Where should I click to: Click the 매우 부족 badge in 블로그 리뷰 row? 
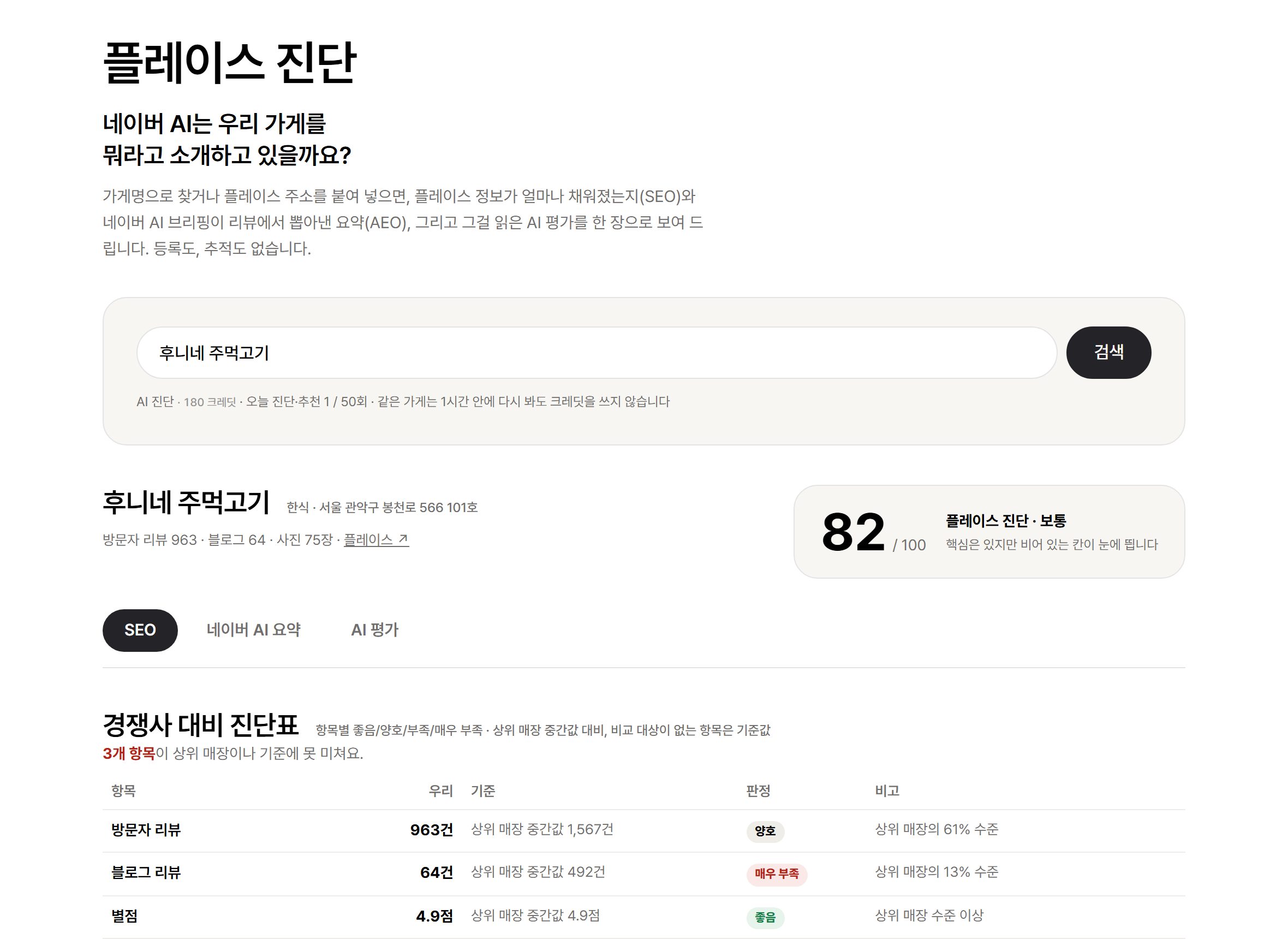coord(777,873)
